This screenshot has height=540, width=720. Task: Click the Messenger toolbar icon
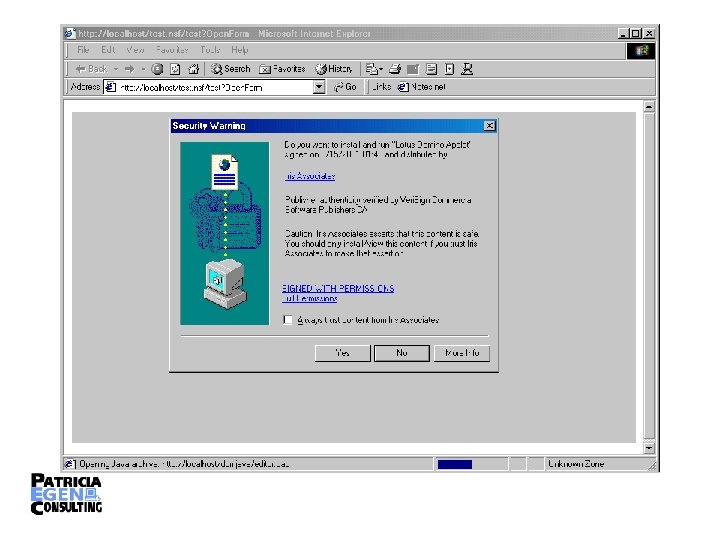467,69
